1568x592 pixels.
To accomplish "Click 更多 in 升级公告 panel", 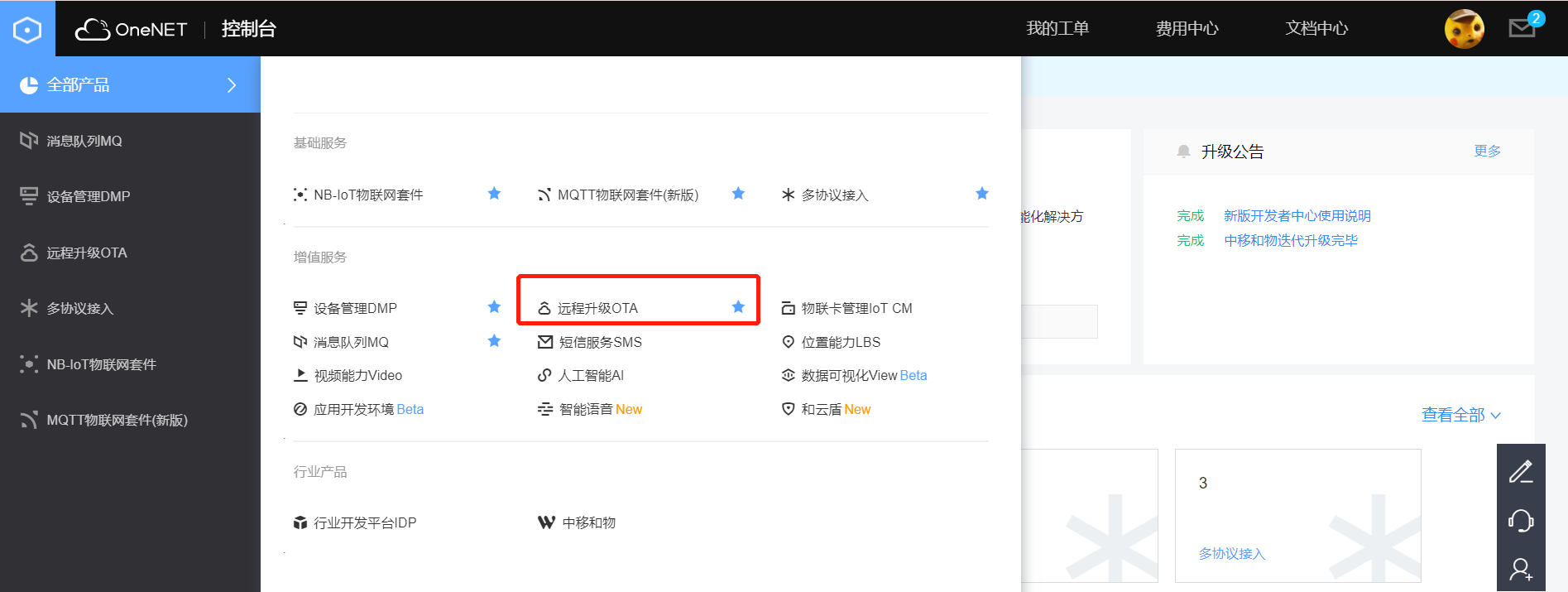I will (1487, 151).
